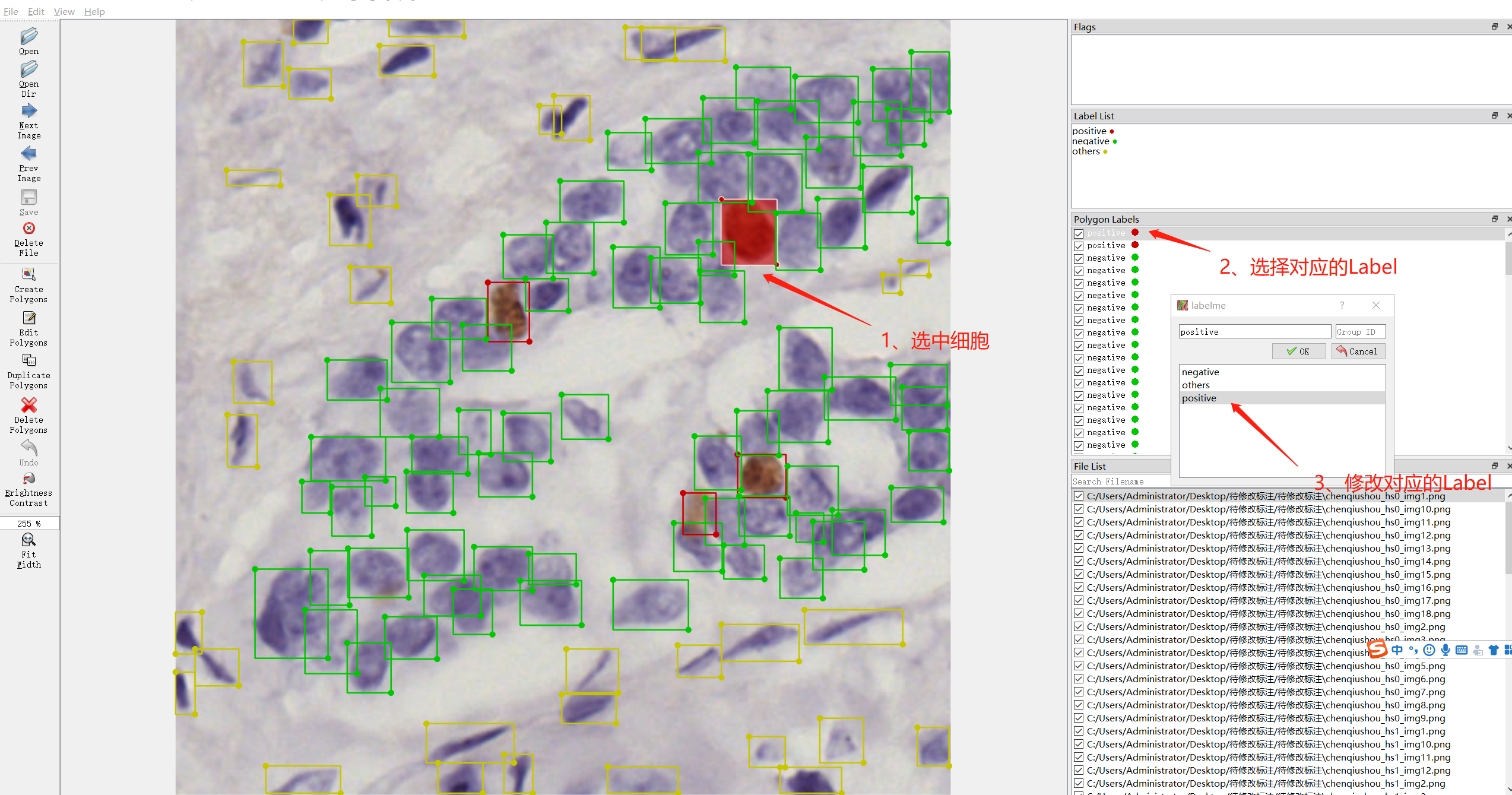The width and height of the screenshot is (1512, 795).
Task: Open the View menu
Action: click(x=64, y=11)
